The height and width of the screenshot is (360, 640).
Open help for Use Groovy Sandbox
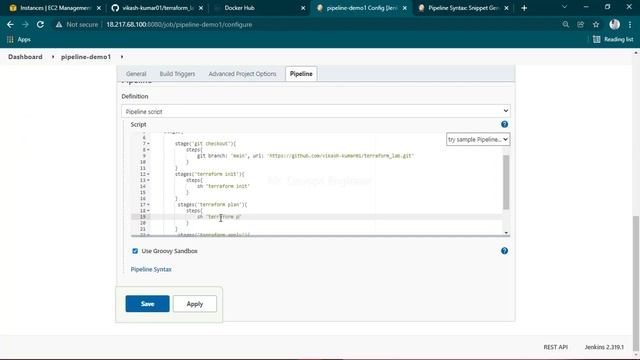click(504, 251)
